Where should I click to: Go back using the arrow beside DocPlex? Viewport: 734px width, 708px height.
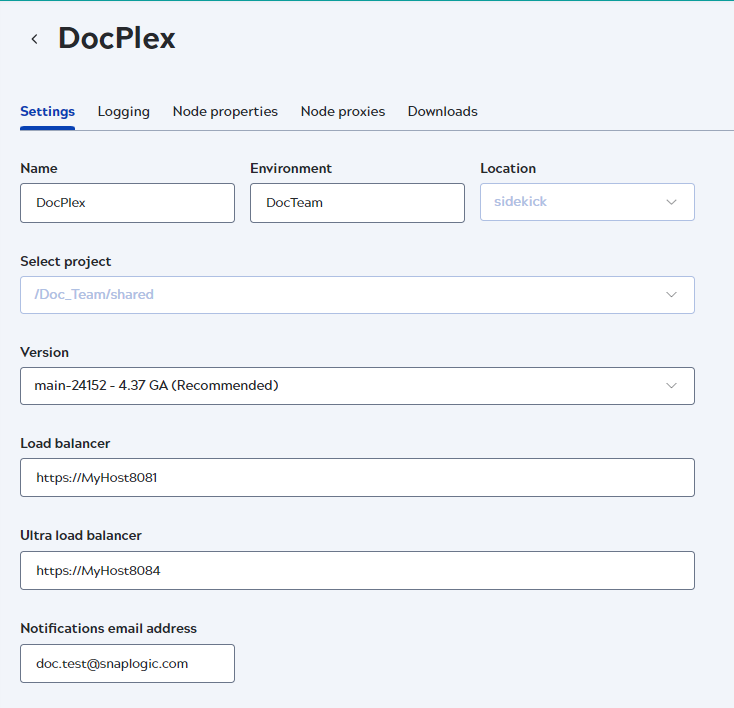point(34,39)
